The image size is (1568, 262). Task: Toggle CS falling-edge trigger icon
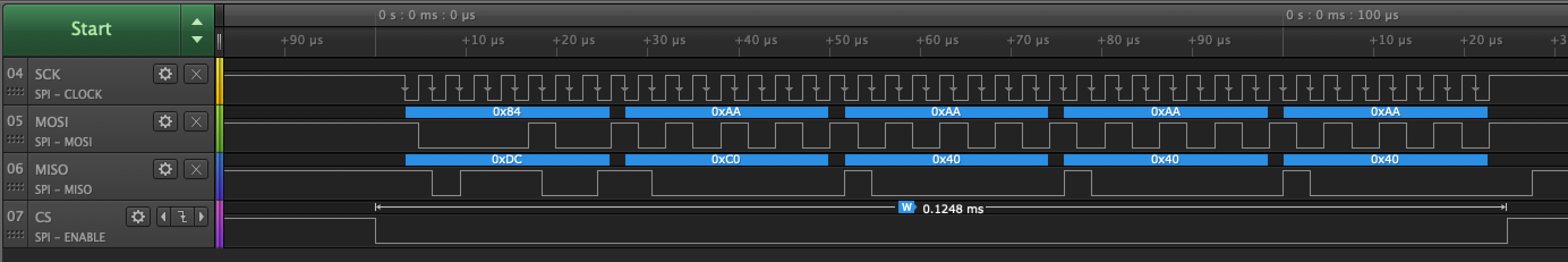point(182,216)
